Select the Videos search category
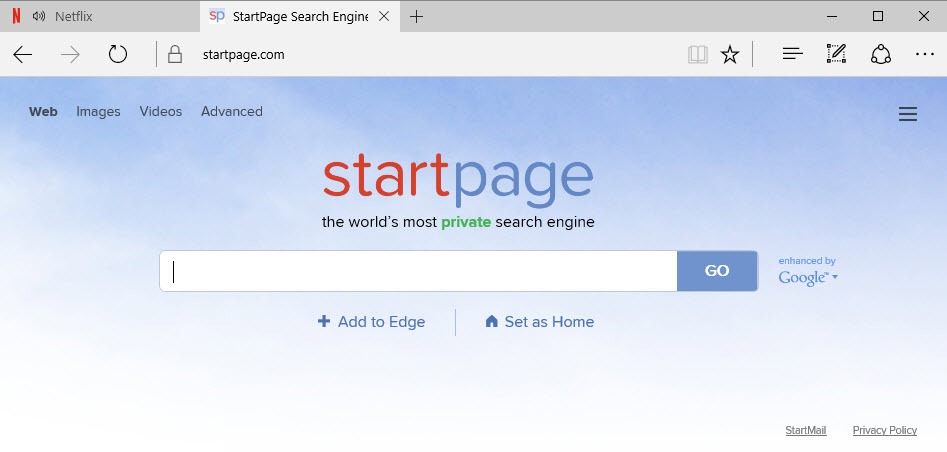The height and width of the screenshot is (452, 947). pos(160,112)
